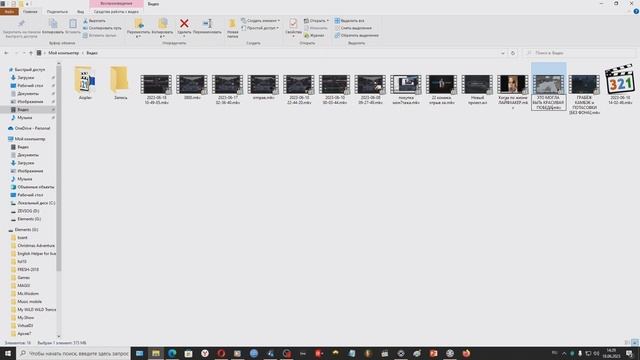Switch to the Вид (View) ribbon tab
The height and width of the screenshot is (360, 640).
(80, 12)
